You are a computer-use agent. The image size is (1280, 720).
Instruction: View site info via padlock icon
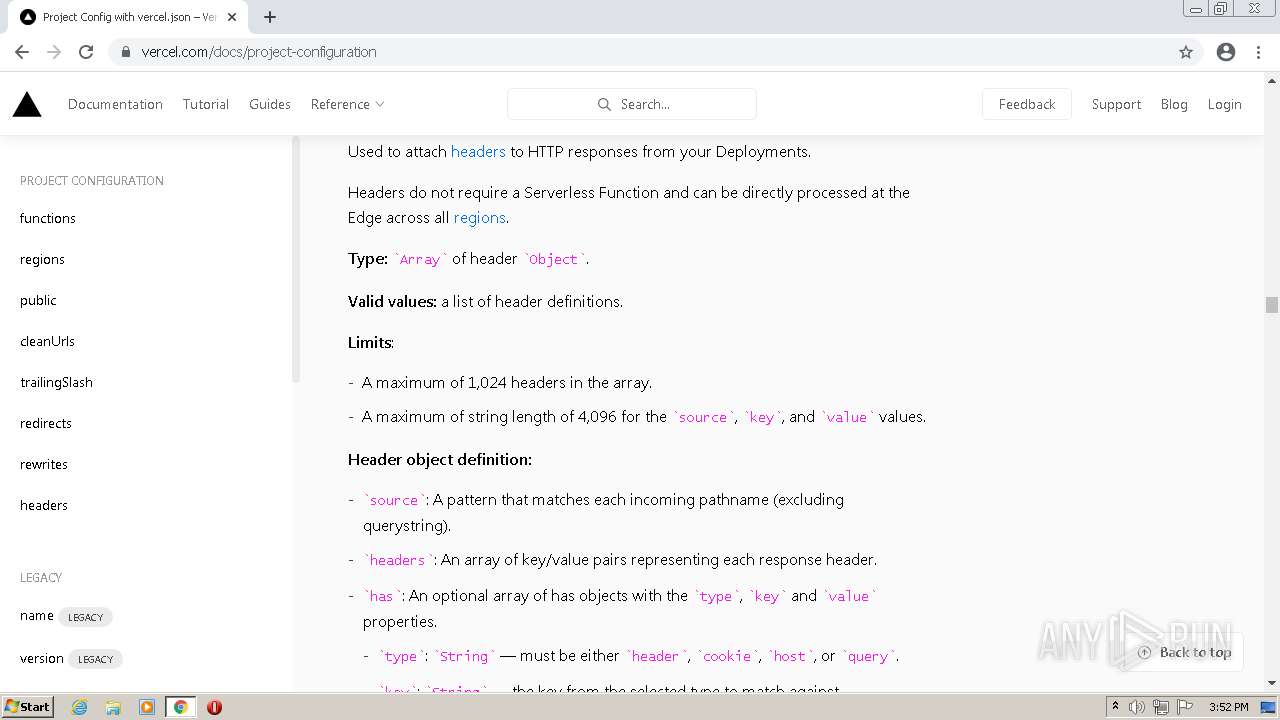coord(125,52)
